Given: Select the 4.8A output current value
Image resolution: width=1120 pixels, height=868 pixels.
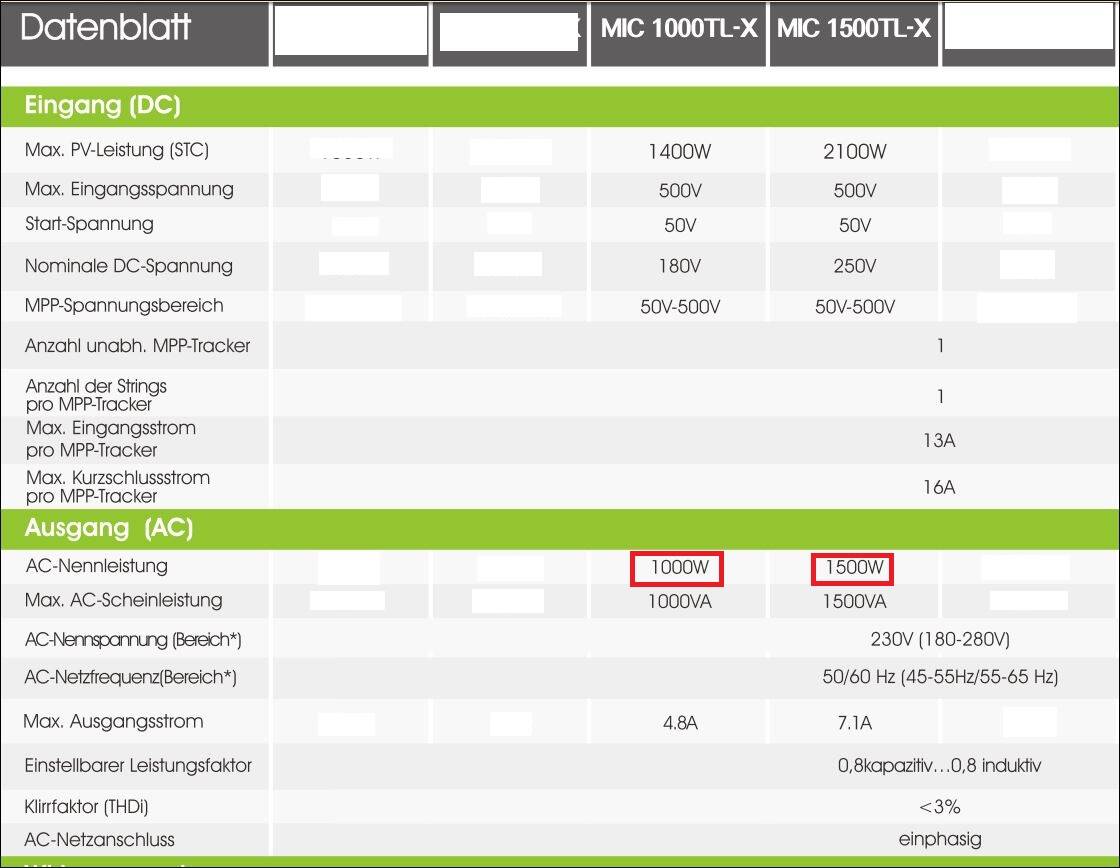Looking at the screenshot, I should [x=680, y=723].
